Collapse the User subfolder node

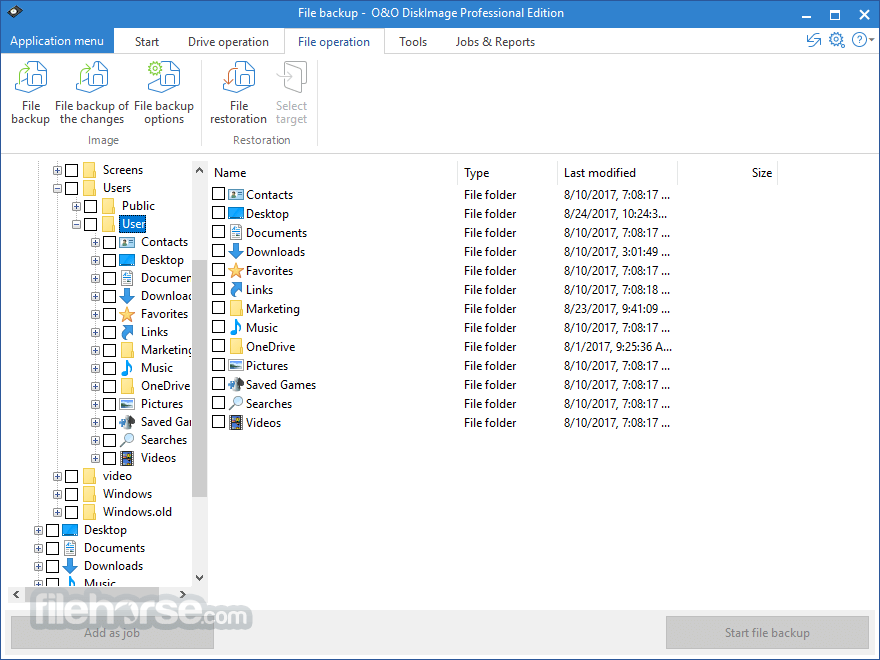point(76,224)
